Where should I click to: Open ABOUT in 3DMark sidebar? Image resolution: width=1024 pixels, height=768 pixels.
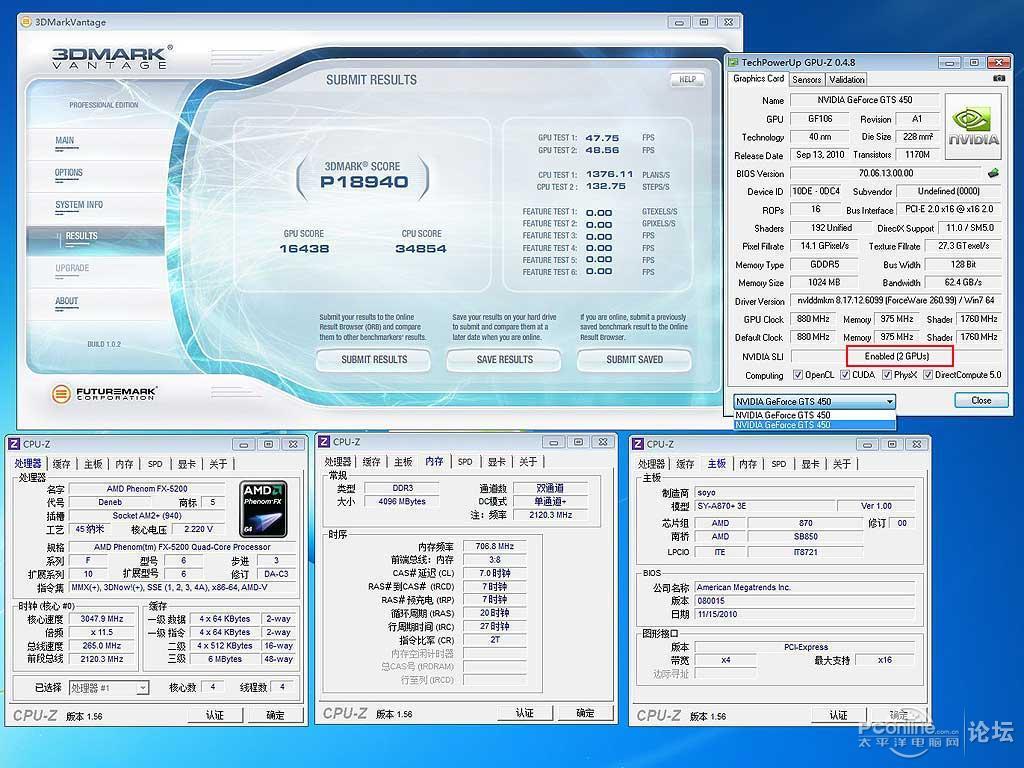(67, 301)
